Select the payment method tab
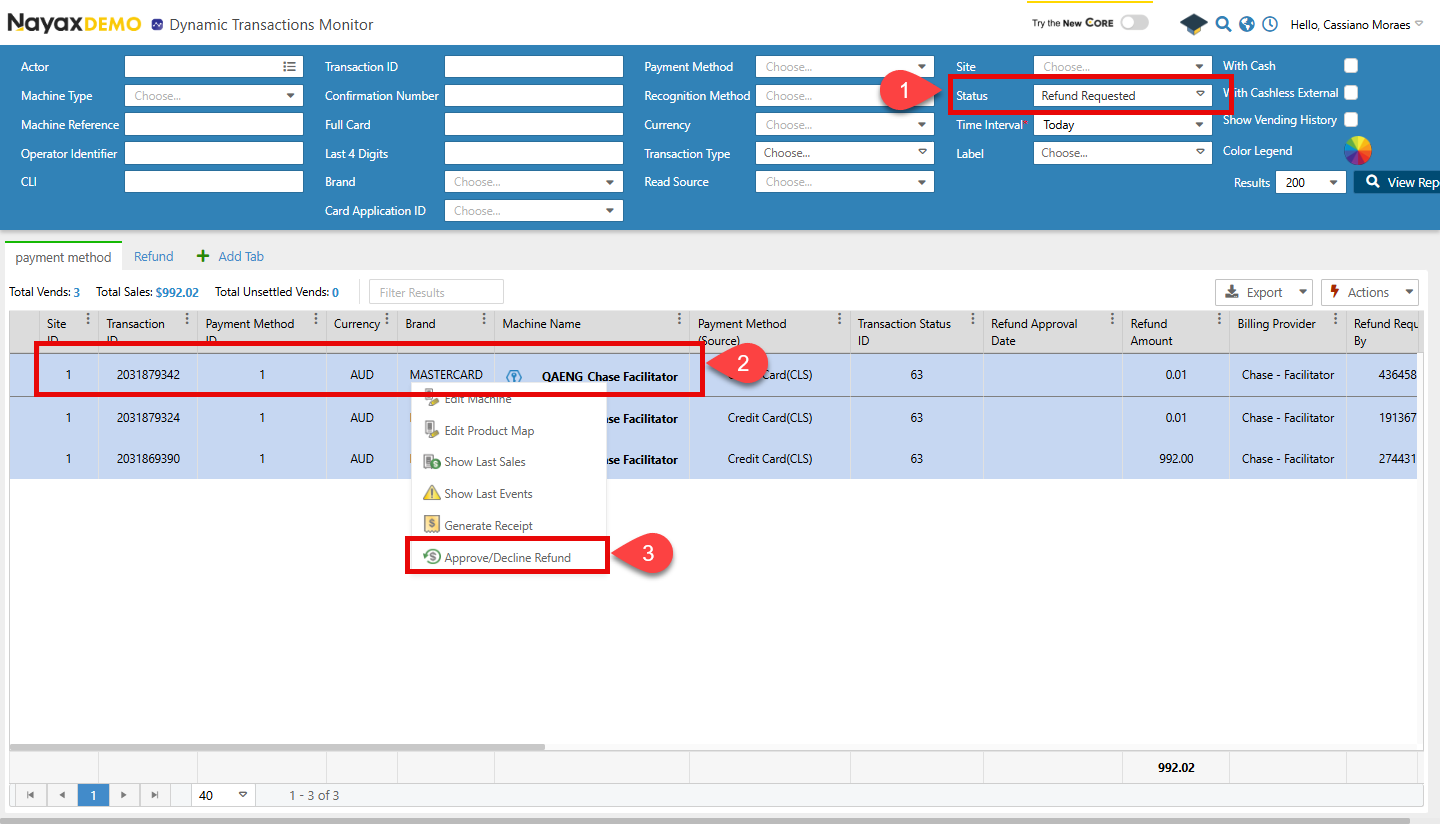The height and width of the screenshot is (824, 1440). pos(63,257)
